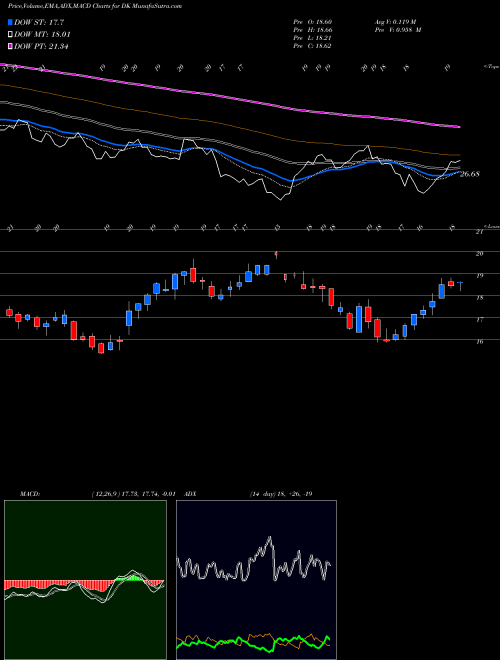Click the '26.68' EMA value label
The width and height of the screenshot is (500, 660).
[470, 174]
